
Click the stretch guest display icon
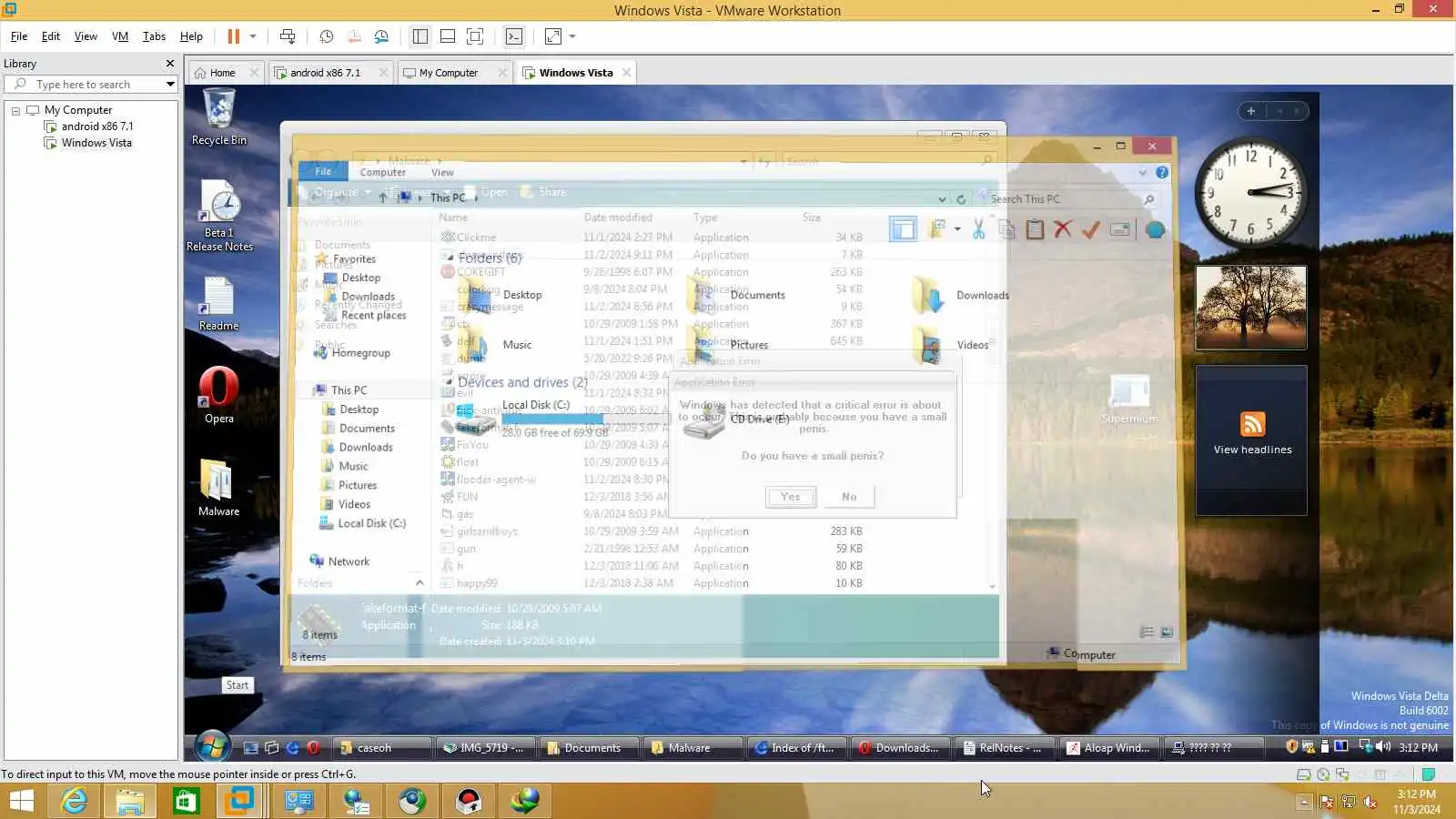point(553,36)
